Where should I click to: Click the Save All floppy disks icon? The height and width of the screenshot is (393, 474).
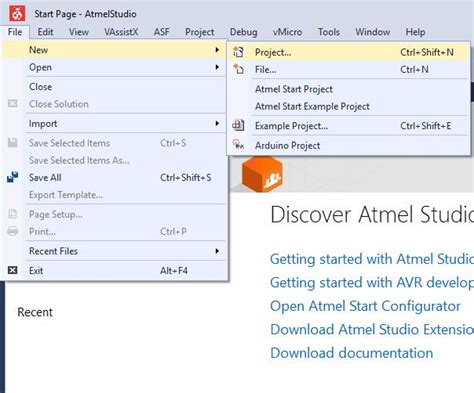point(13,177)
